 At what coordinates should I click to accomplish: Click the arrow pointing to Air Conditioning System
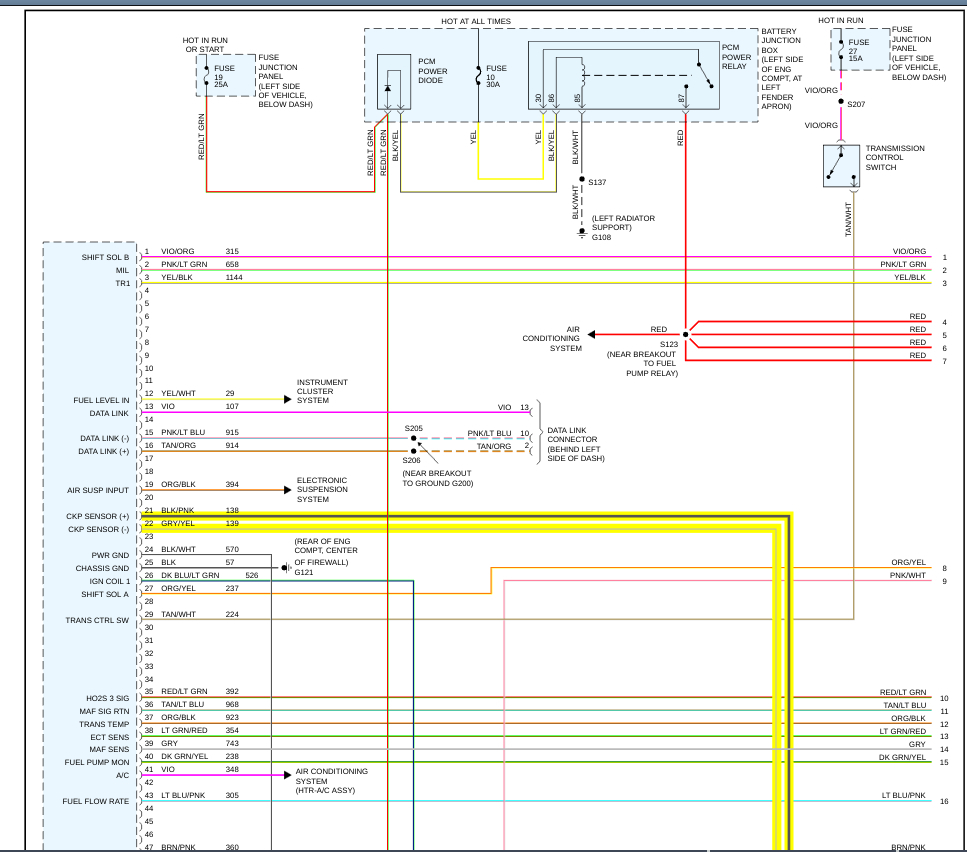tap(592, 334)
